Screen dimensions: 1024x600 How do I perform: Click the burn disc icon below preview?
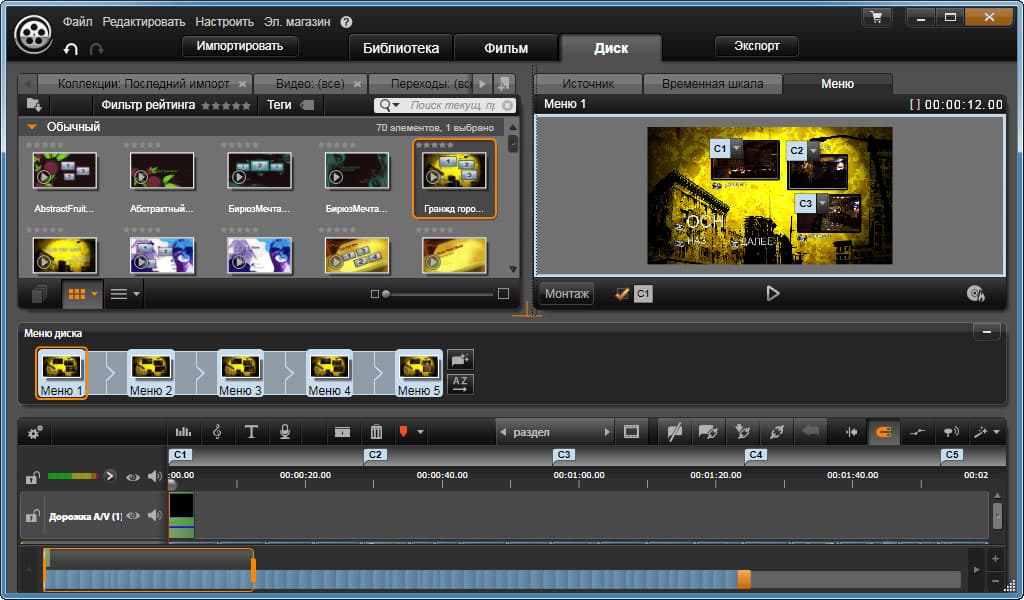tap(976, 293)
